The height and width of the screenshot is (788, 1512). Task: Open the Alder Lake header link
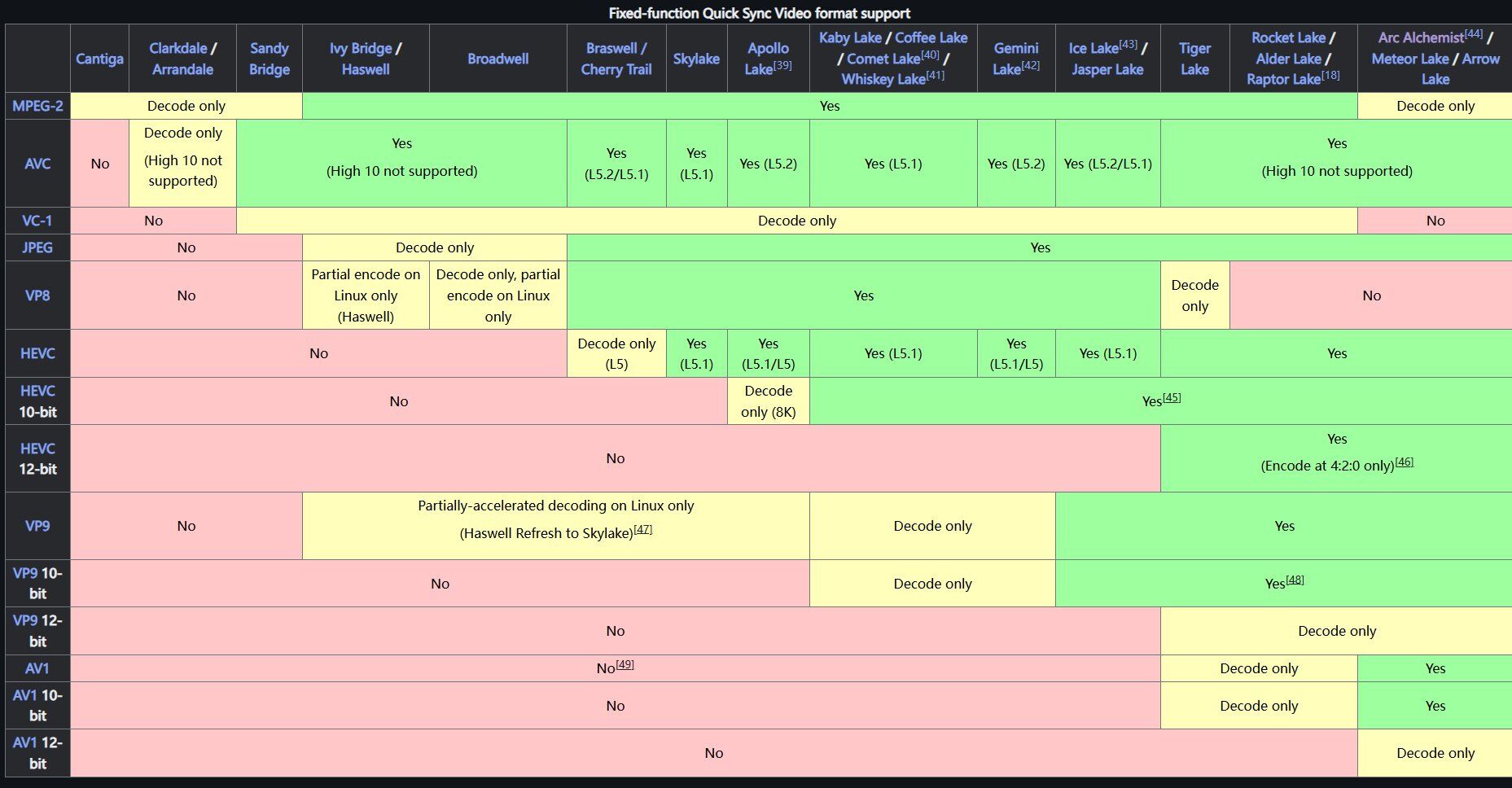(1288, 59)
